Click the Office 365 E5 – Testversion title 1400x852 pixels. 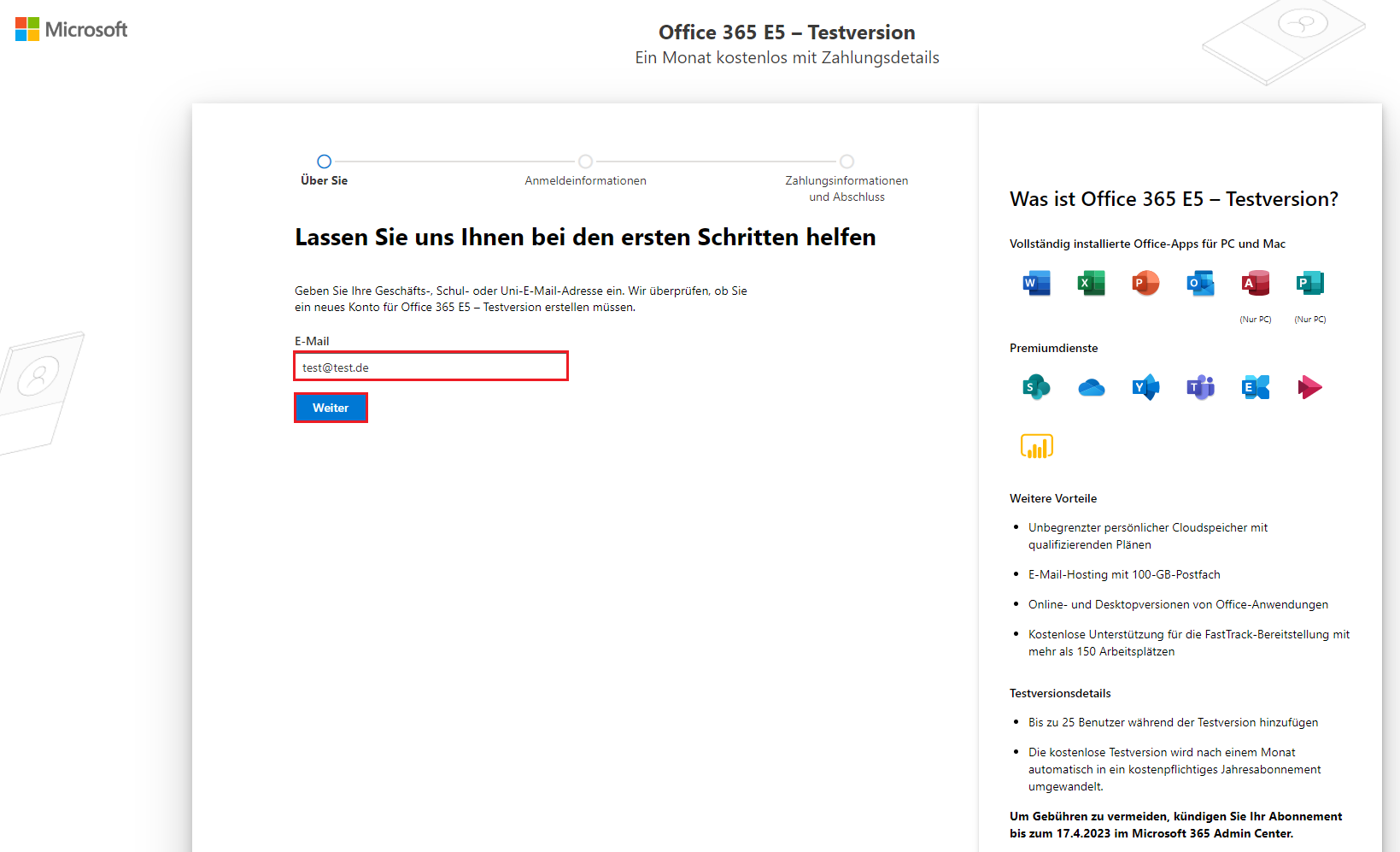pyautogui.click(x=786, y=32)
